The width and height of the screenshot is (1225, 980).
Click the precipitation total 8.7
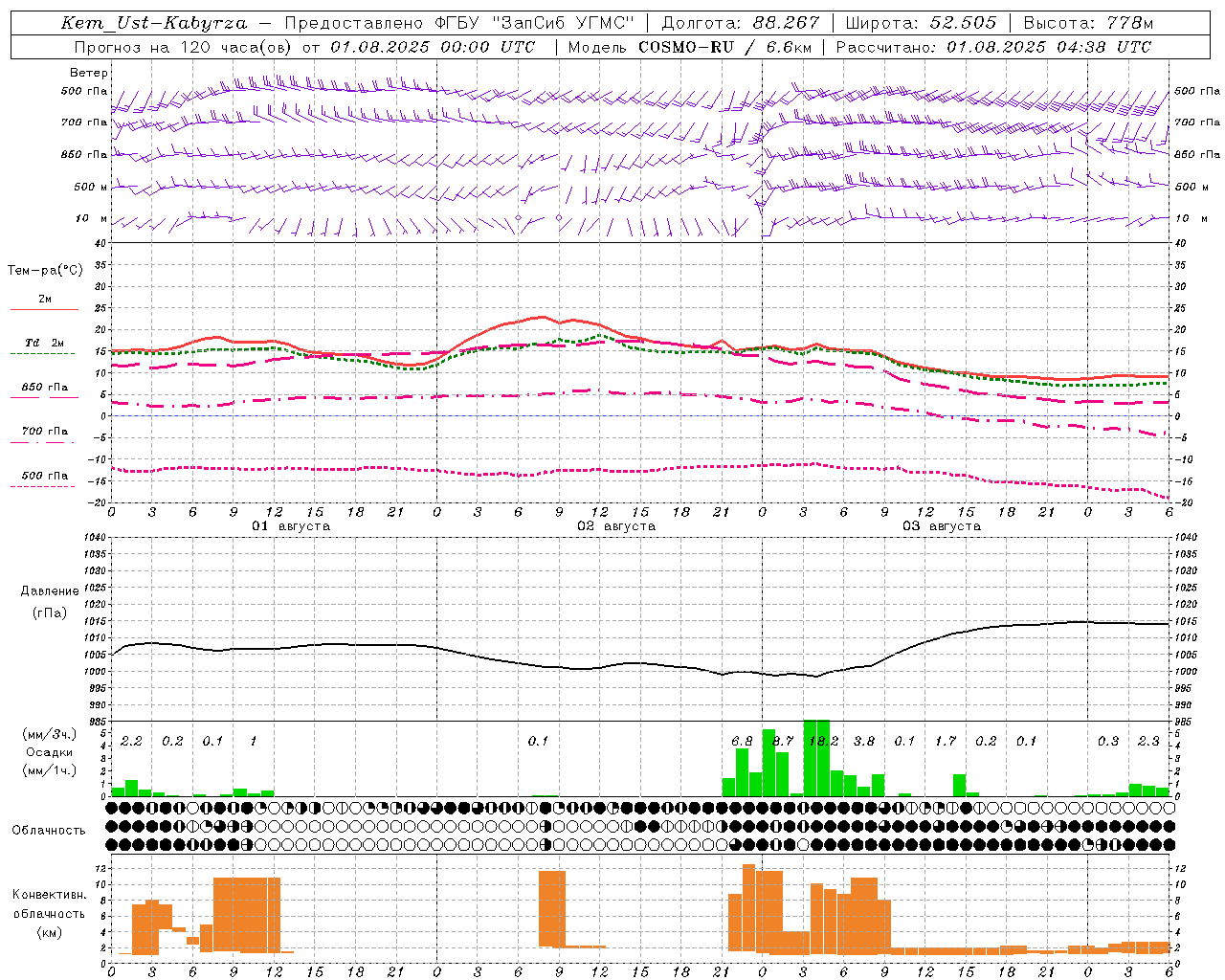(x=783, y=742)
